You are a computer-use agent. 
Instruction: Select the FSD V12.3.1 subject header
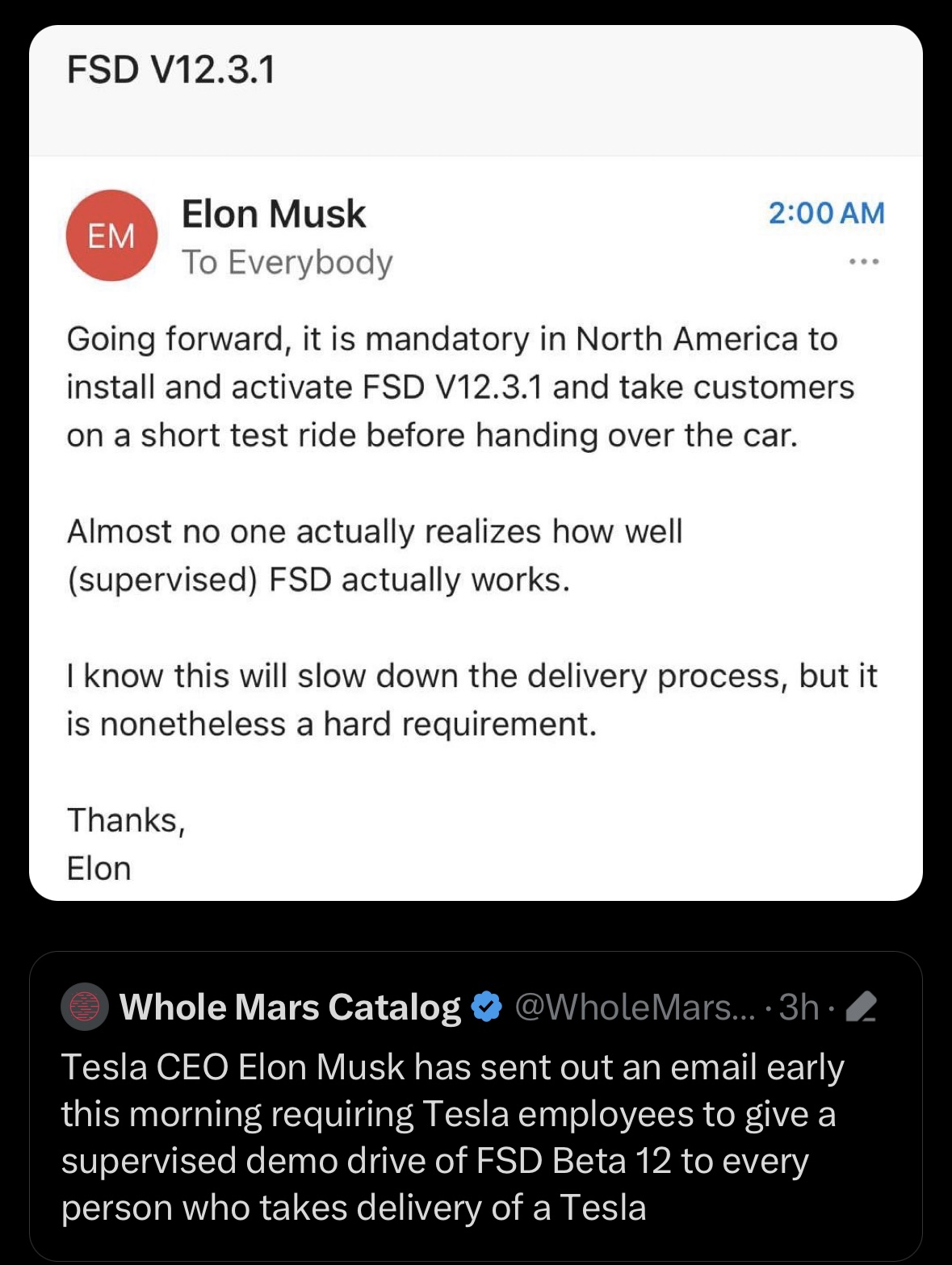coord(171,69)
